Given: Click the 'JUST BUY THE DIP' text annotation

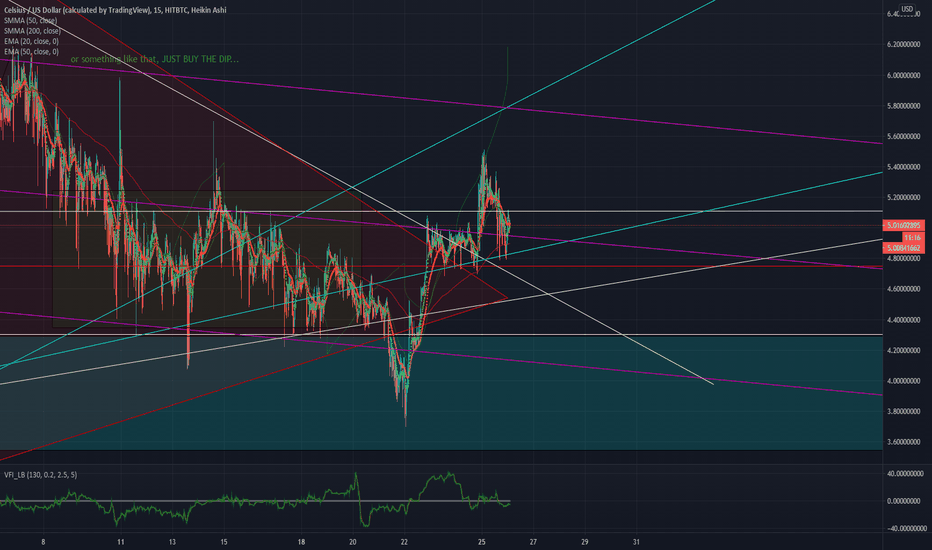Looking at the screenshot, I should [200, 59].
